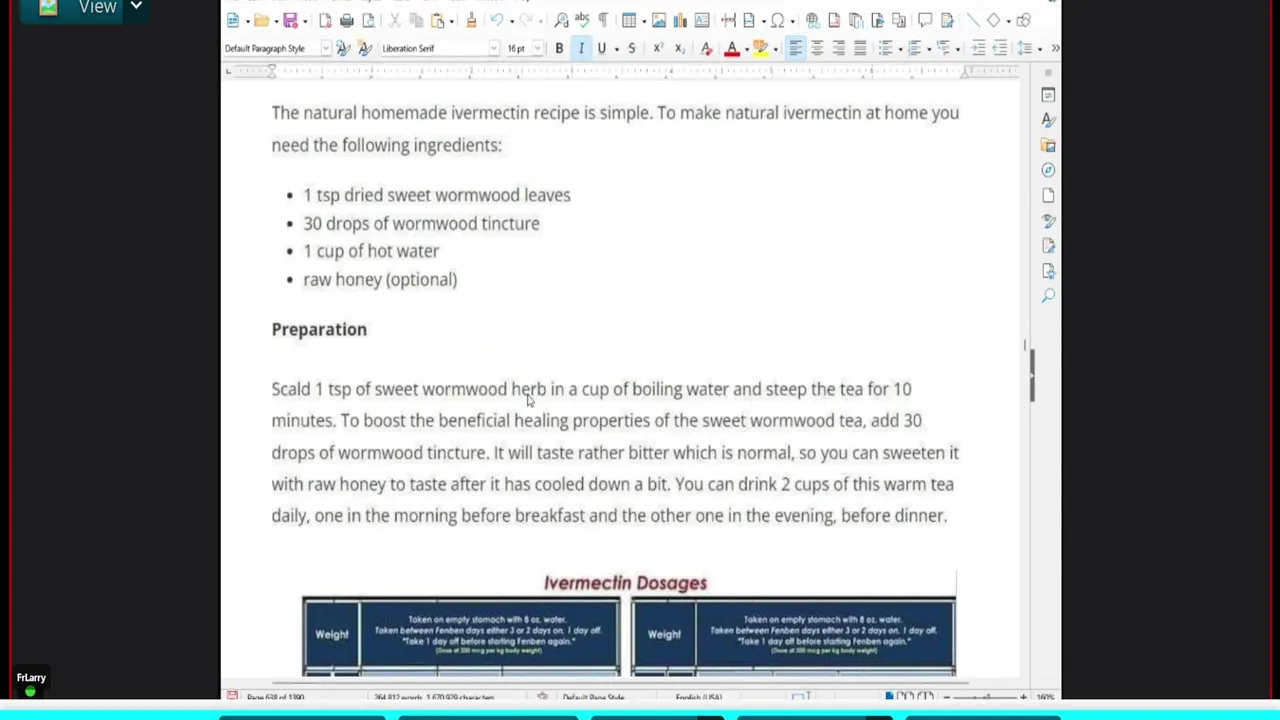Insert a hyperlink (globe icon)
1280x720 pixels.
[813, 21]
